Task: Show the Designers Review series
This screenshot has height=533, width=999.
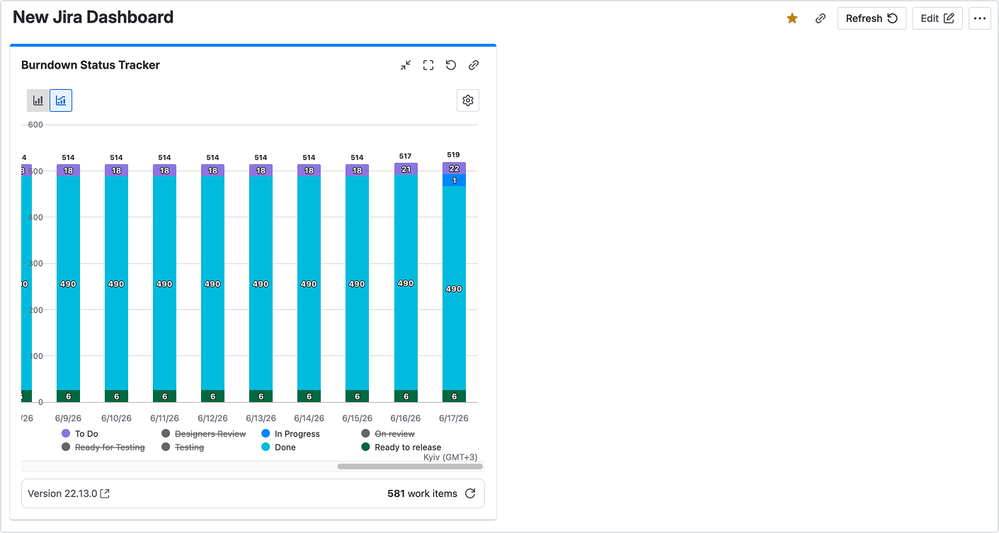Action: (204, 434)
